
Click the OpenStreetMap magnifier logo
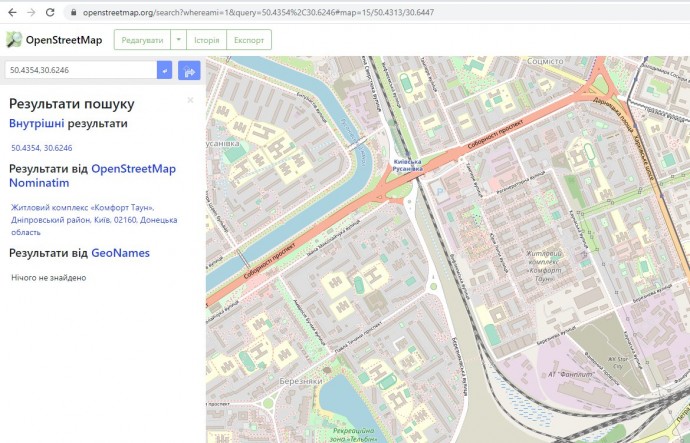point(14,40)
